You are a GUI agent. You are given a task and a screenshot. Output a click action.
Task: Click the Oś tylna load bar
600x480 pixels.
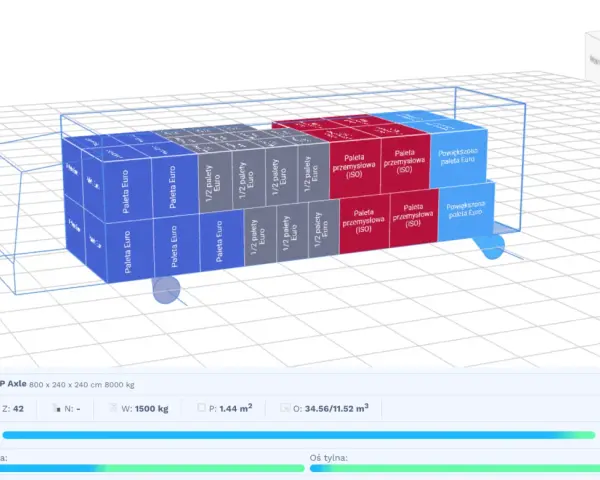[x=455, y=468]
